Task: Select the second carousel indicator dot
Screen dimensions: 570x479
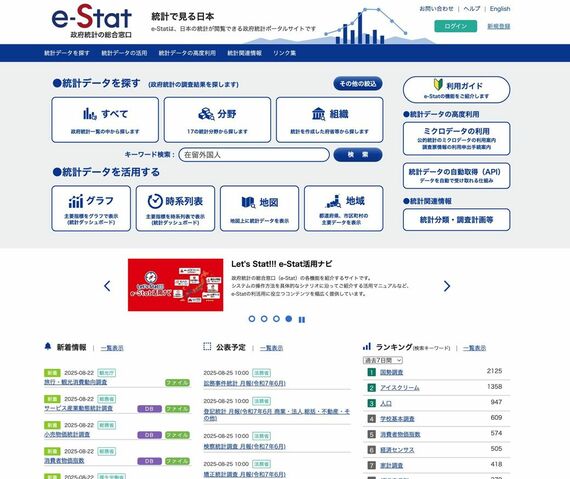Action: (x=264, y=319)
